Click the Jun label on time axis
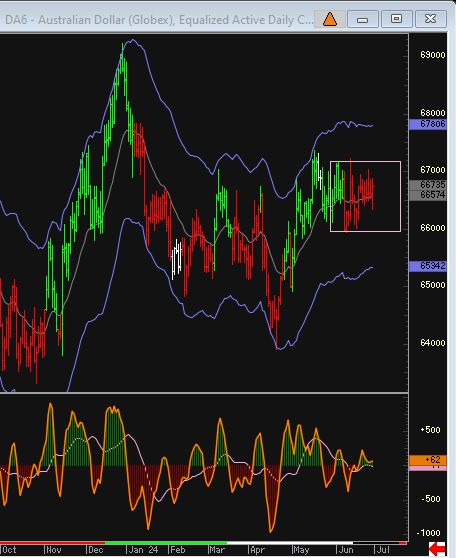Image resolution: width=456 pixels, height=558 pixels. pyautogui.click(x=346, y=550)
